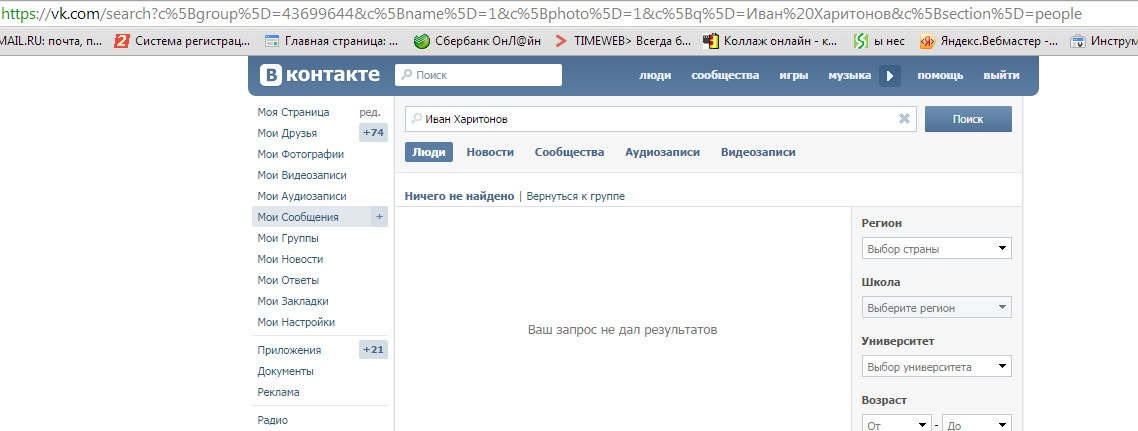Open the +21 applications badge
The width and height of the screenshot is (1138, 431).
coord(373,350)
